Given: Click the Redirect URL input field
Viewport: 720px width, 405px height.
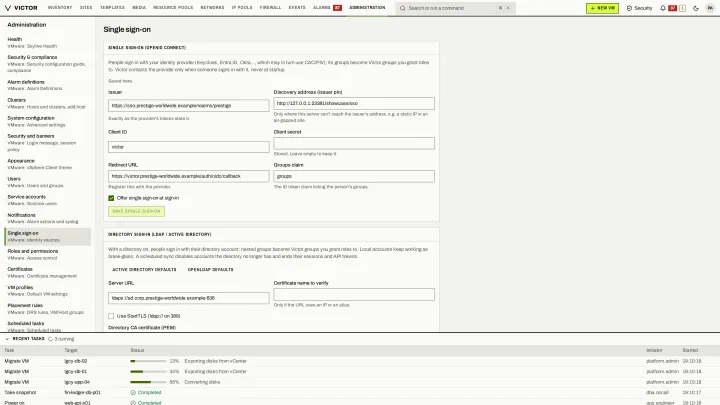Looking at the screenshot, I should coord(189,176).
